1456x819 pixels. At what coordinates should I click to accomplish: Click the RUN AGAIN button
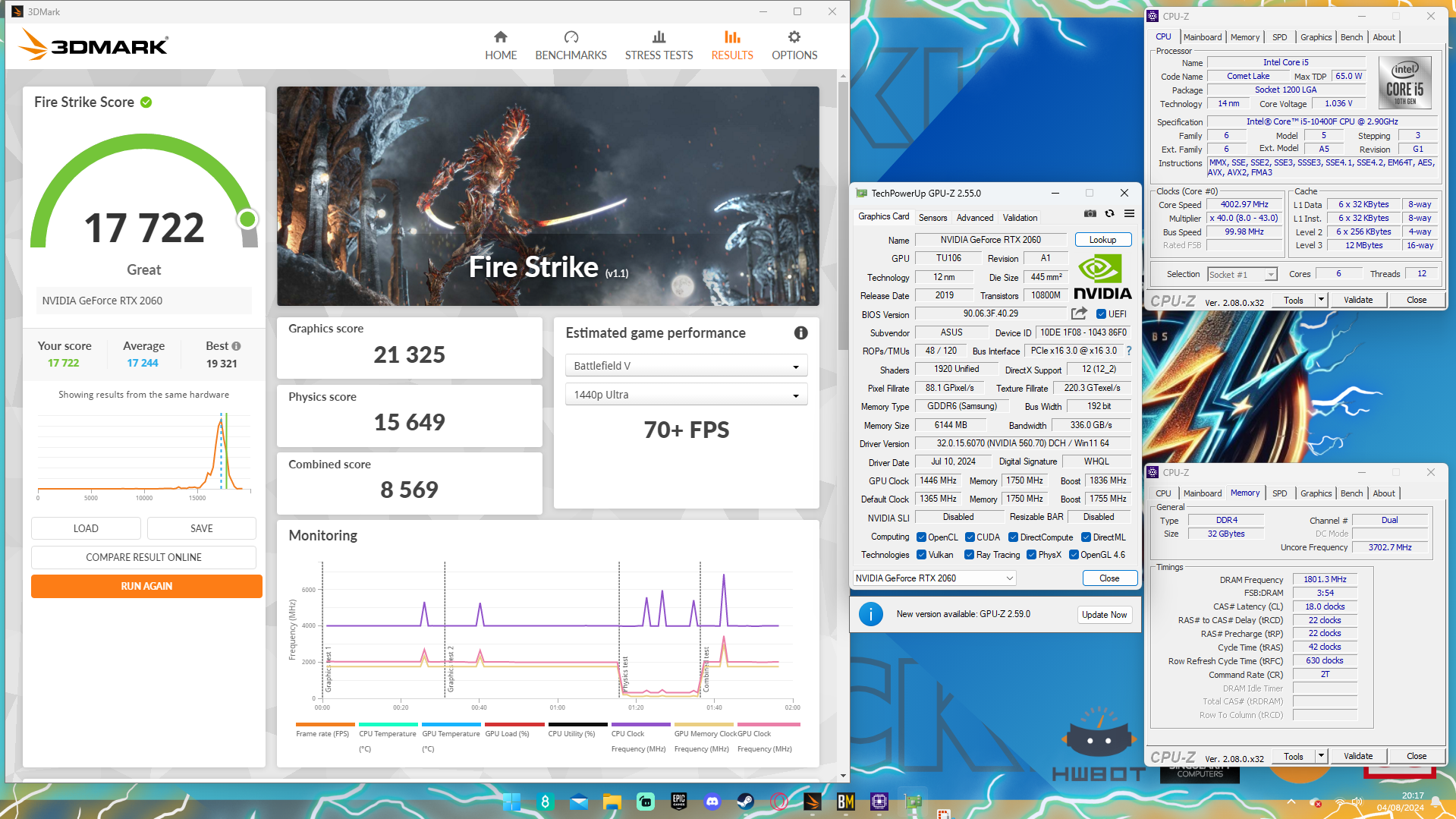pyautogui.click(x=146, y=586)
